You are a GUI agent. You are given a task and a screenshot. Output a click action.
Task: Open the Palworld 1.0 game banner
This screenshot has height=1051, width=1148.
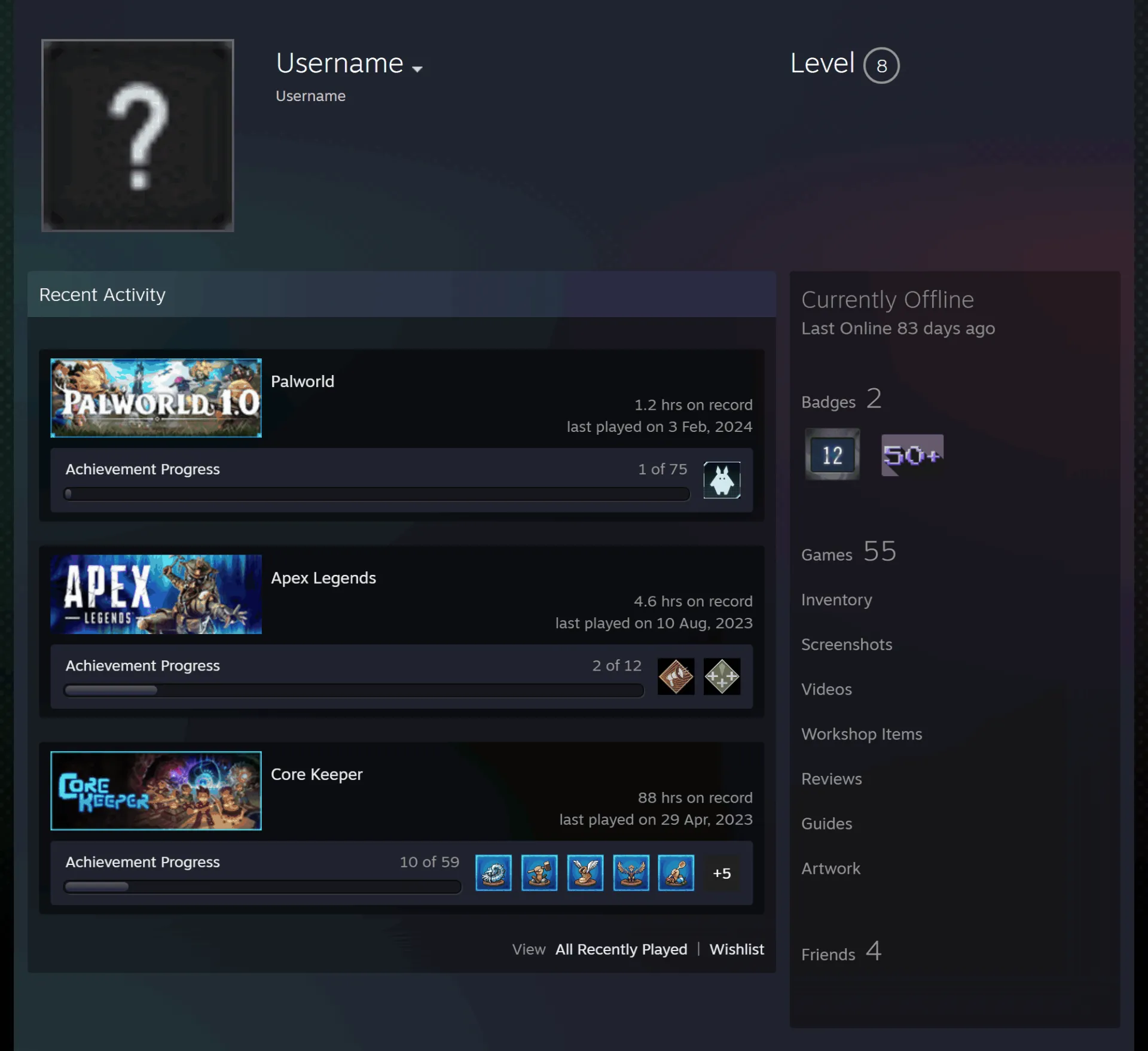coord(156,398)
